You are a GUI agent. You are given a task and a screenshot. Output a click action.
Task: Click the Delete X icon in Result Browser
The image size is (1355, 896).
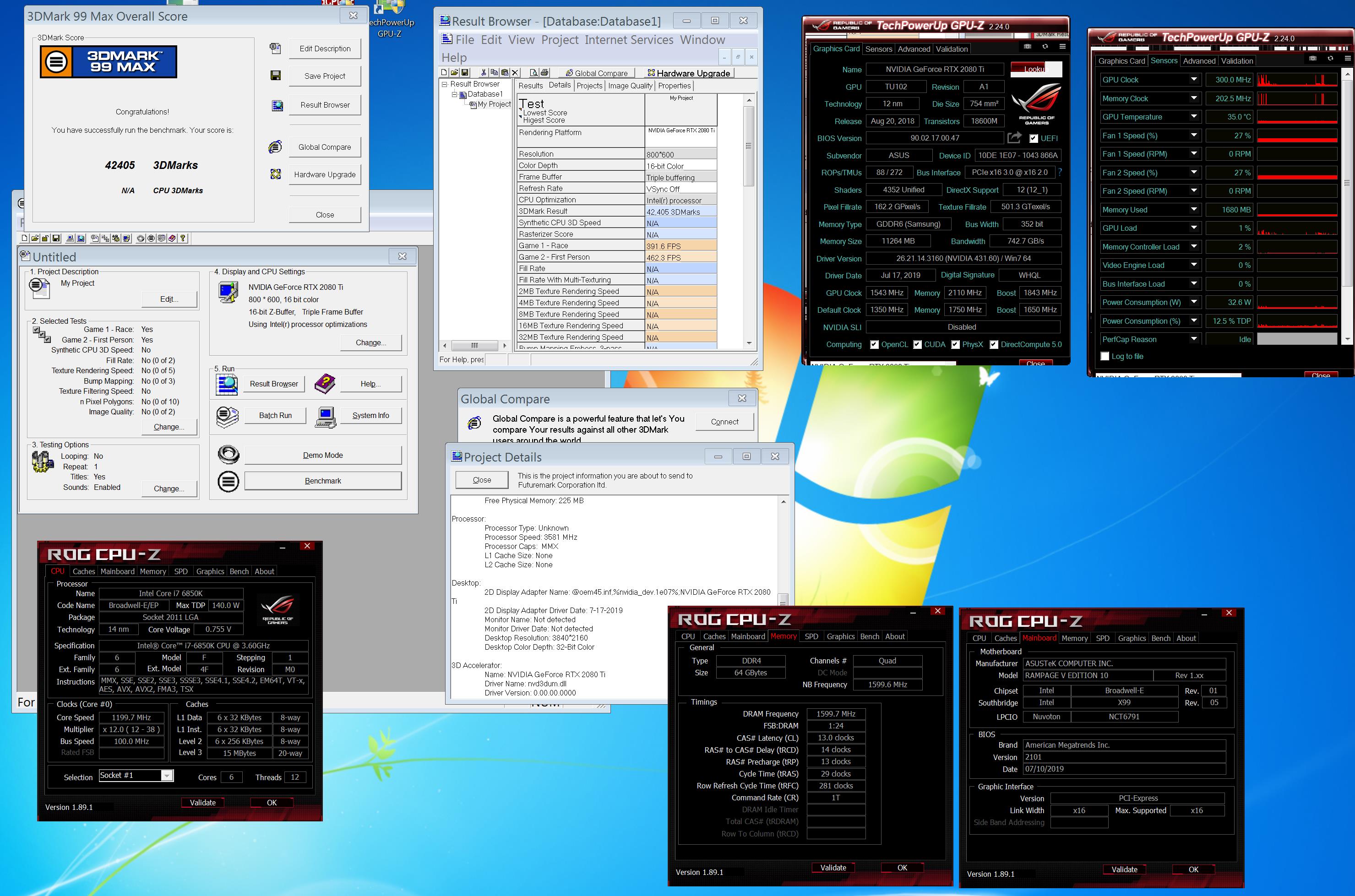pyautogui.click(x=516, y=73)
